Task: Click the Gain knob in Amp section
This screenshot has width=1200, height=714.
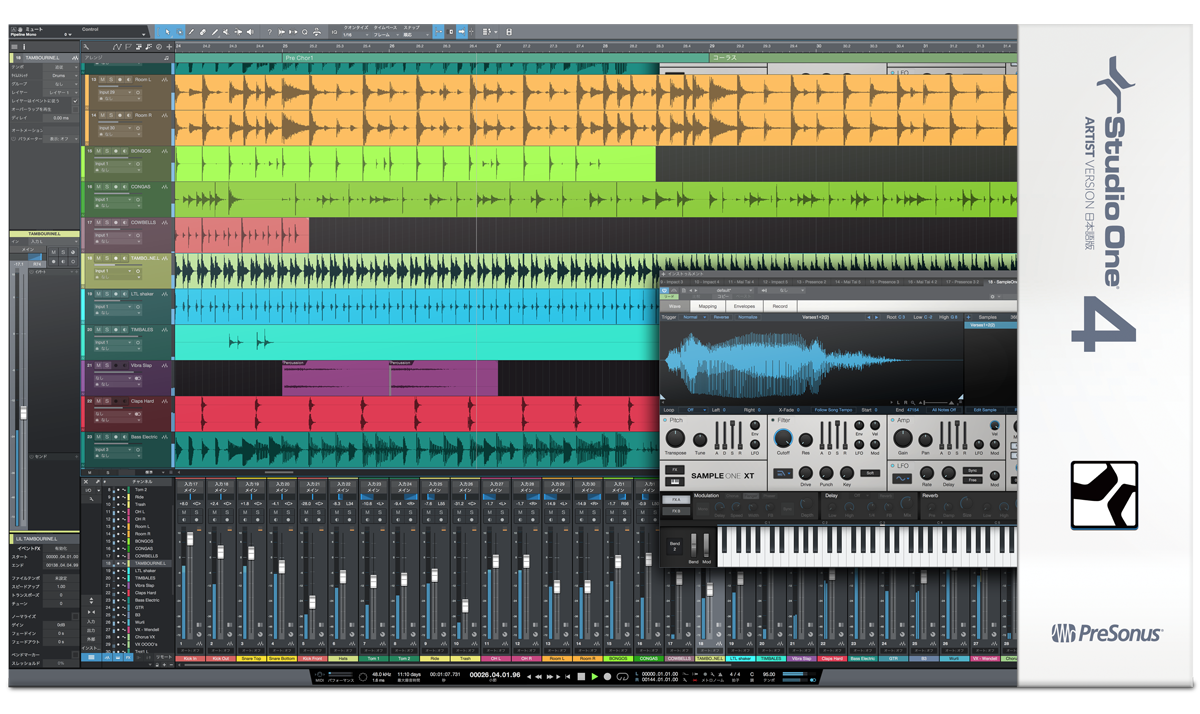Action: point(903,438)
